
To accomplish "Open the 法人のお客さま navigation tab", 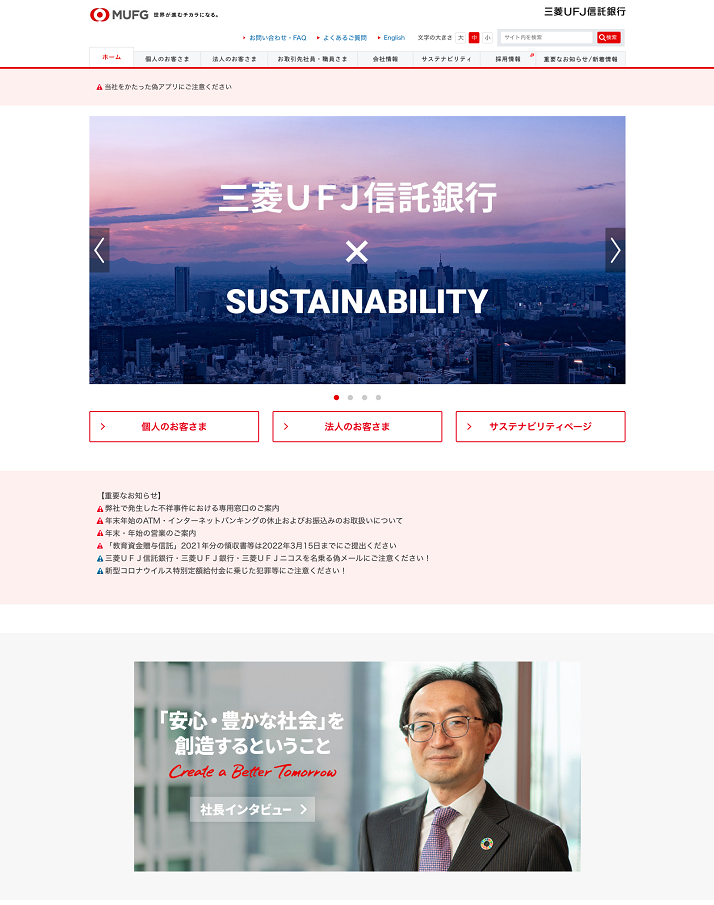I will click(234, 59).
